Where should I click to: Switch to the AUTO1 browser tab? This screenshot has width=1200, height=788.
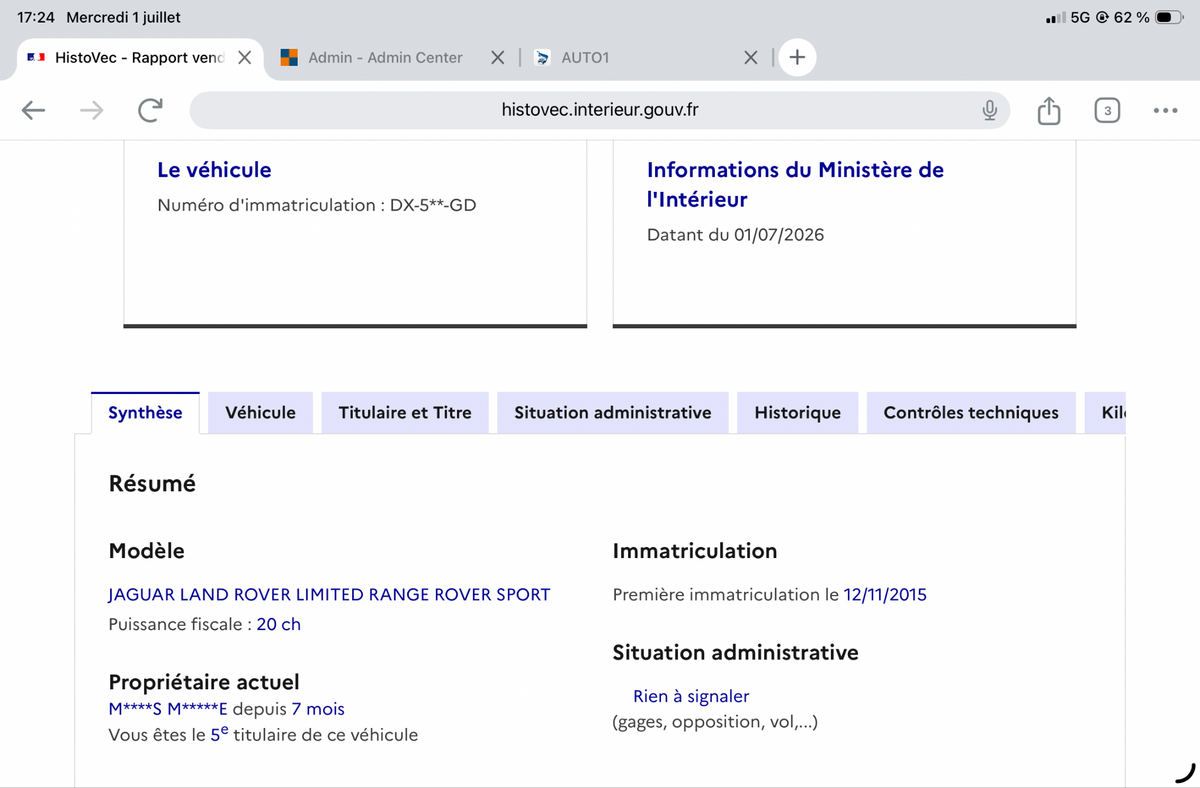[x=585, y=58]
